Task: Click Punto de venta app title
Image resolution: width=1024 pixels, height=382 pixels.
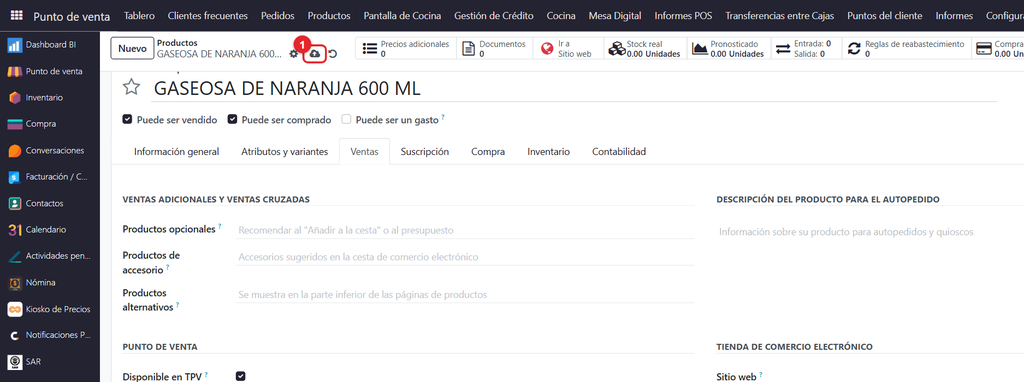Action: pos(72,16)
